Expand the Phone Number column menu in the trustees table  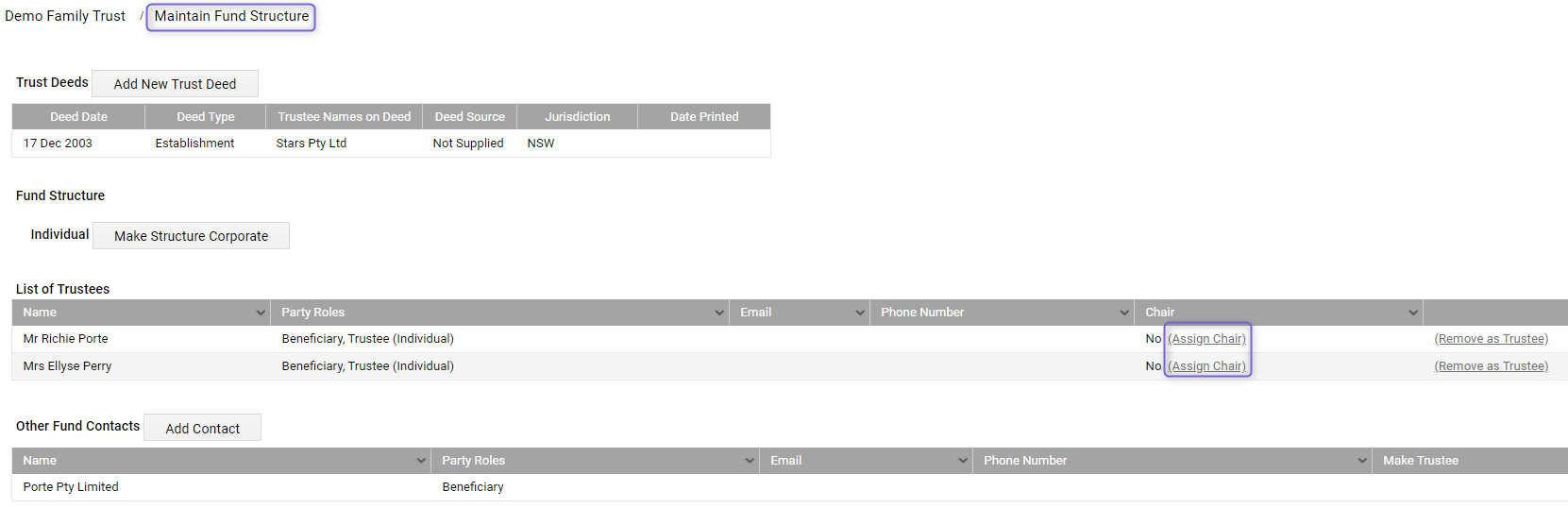[x=1124, y=313]
